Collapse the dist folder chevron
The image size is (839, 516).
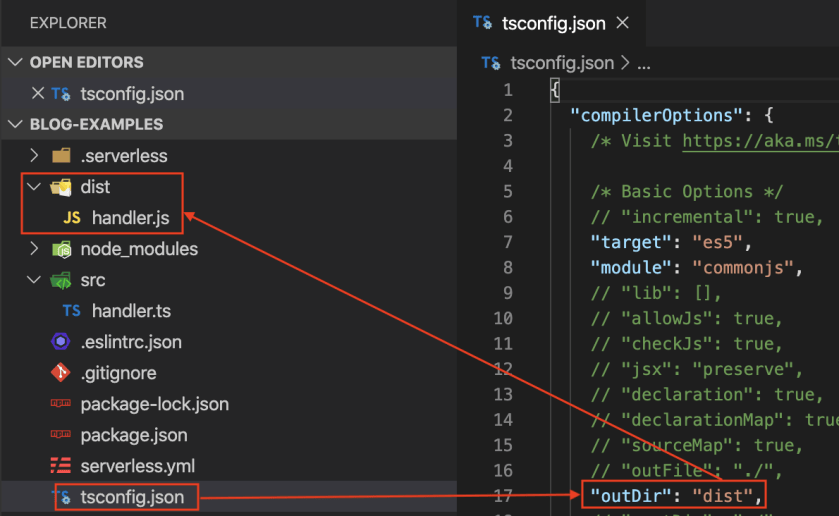click(34, 186)
